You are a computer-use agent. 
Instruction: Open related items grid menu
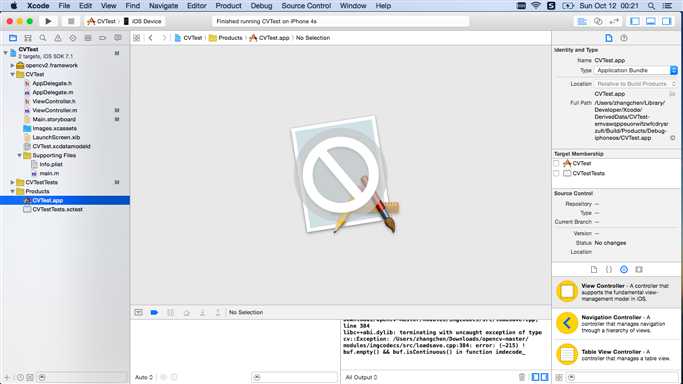click(137, 38)
